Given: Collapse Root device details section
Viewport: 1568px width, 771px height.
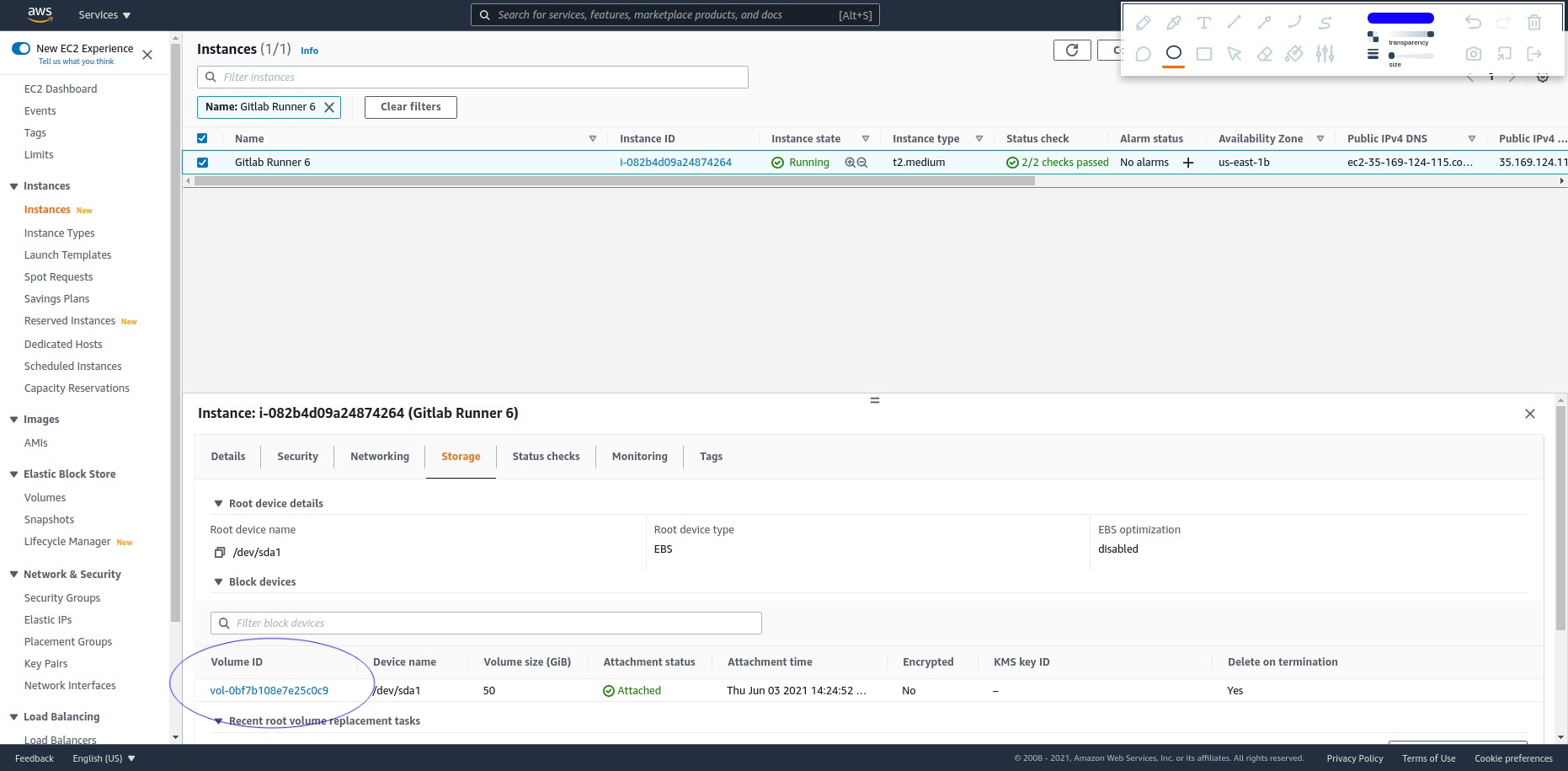Looking at the screenshot, I should click(x=218, y=503).
